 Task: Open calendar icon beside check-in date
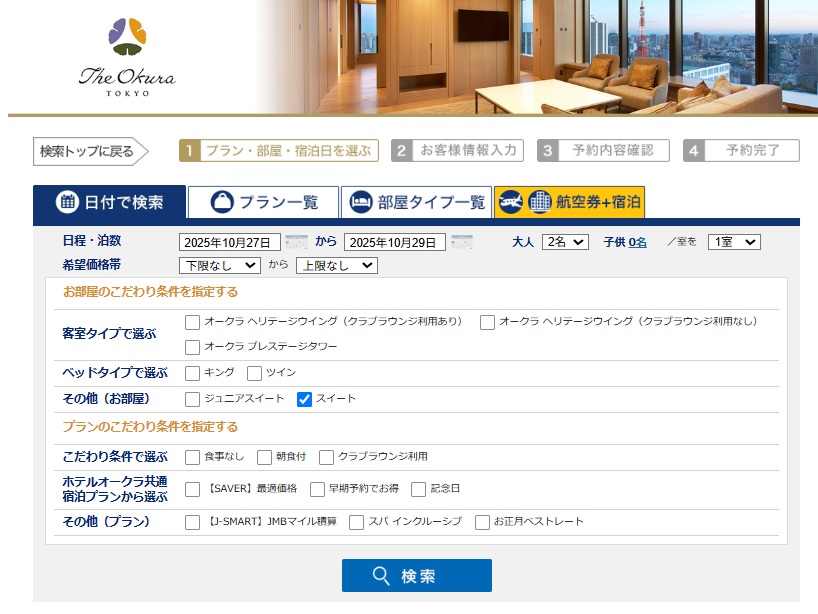click(x=296, y=242)
